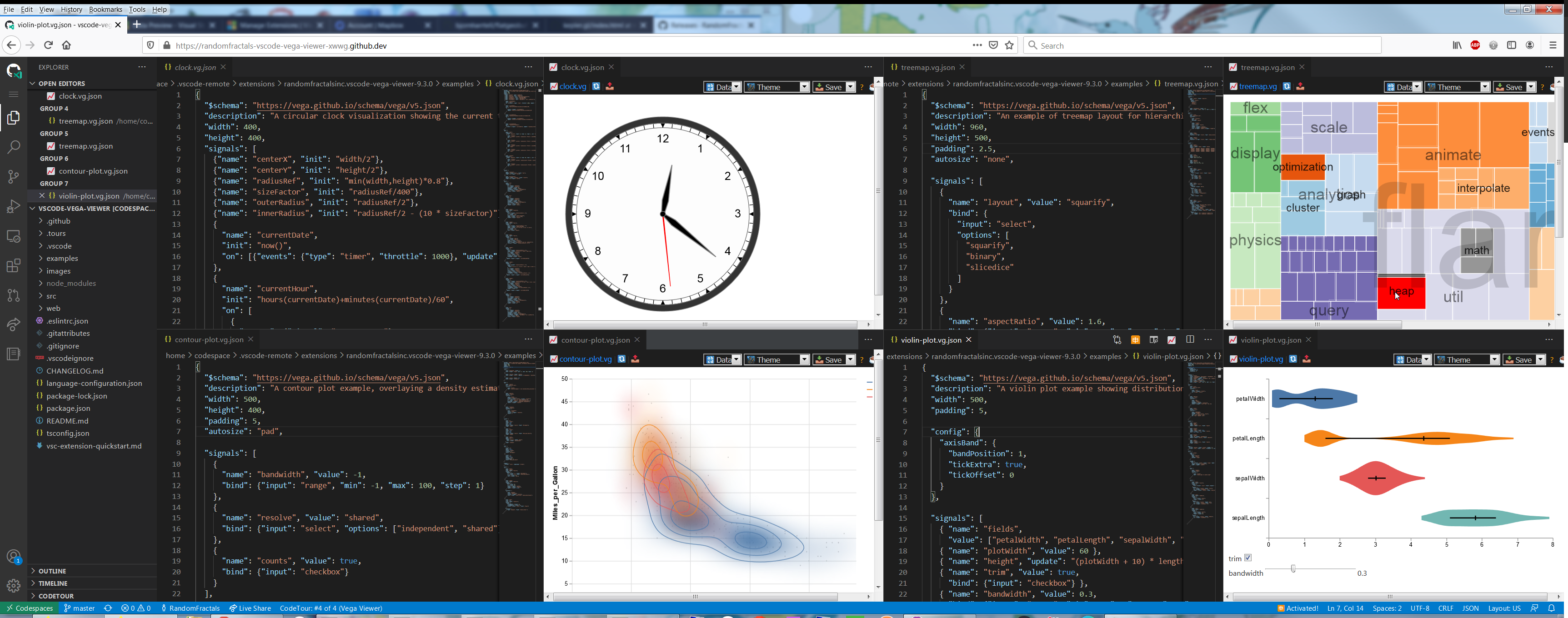Open the orange data table icon in violin-plot editor
The height and width of the screenshot is (618, 1568).
(1135, 340)
